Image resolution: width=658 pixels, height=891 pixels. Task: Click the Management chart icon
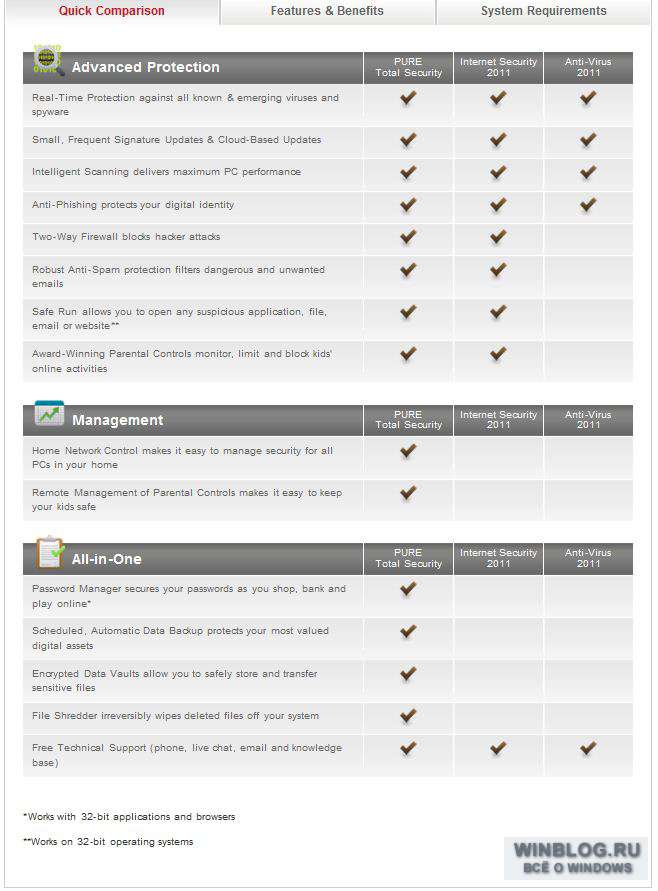(x=49, y=414)
